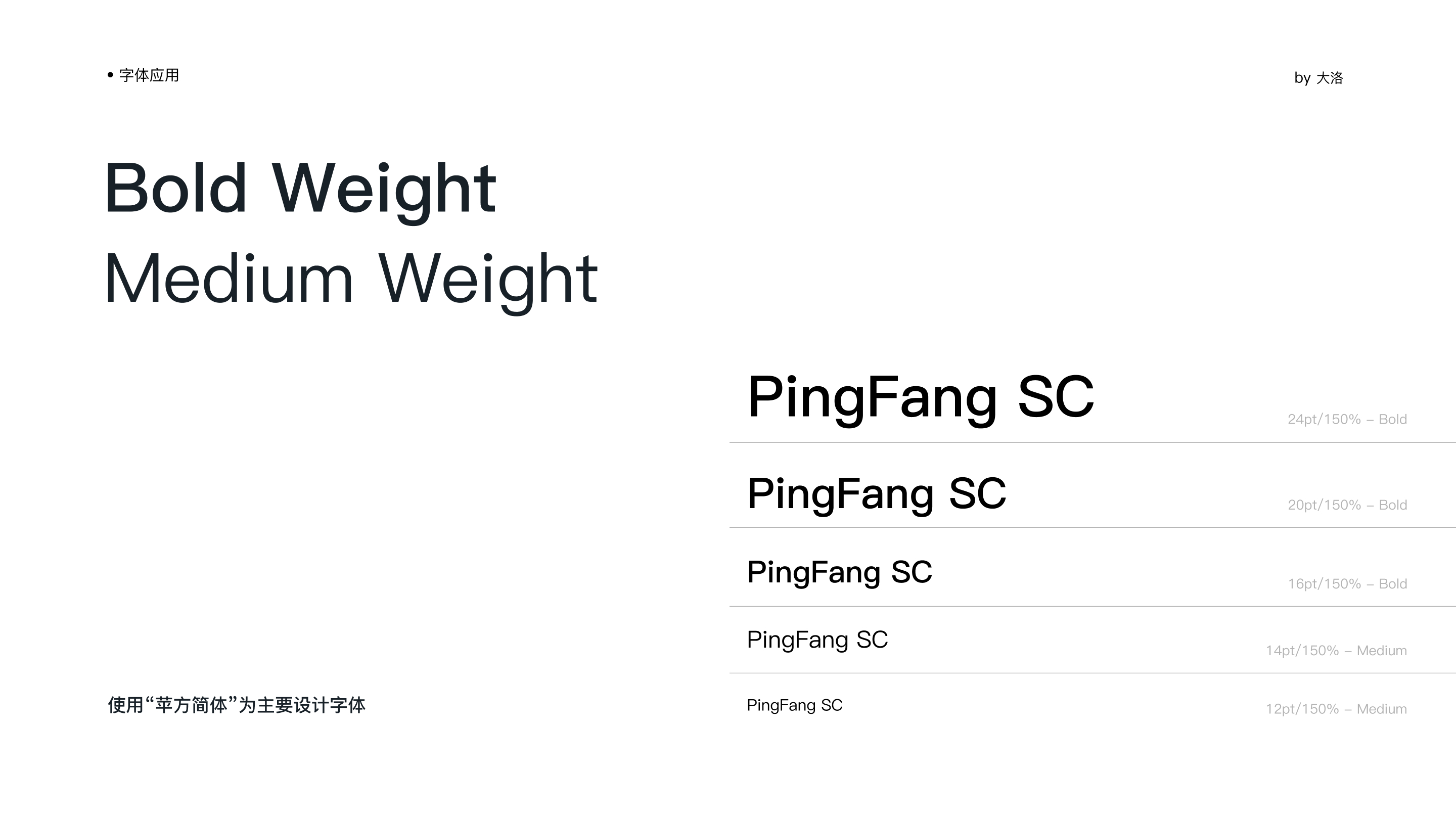Select the 字体应用 heading label

tap(149, 75)
